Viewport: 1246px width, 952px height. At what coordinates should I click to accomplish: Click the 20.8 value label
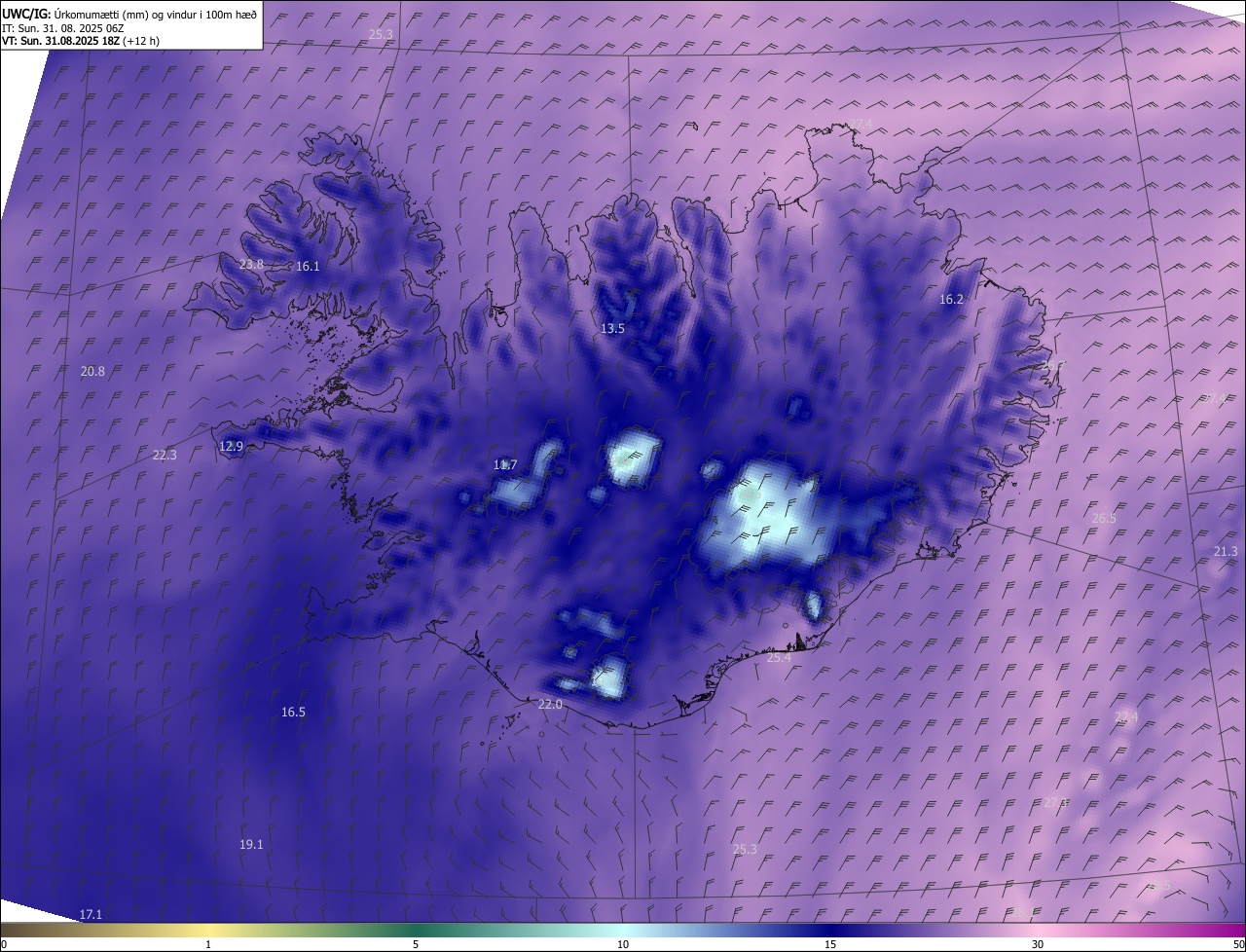(92, 371)
